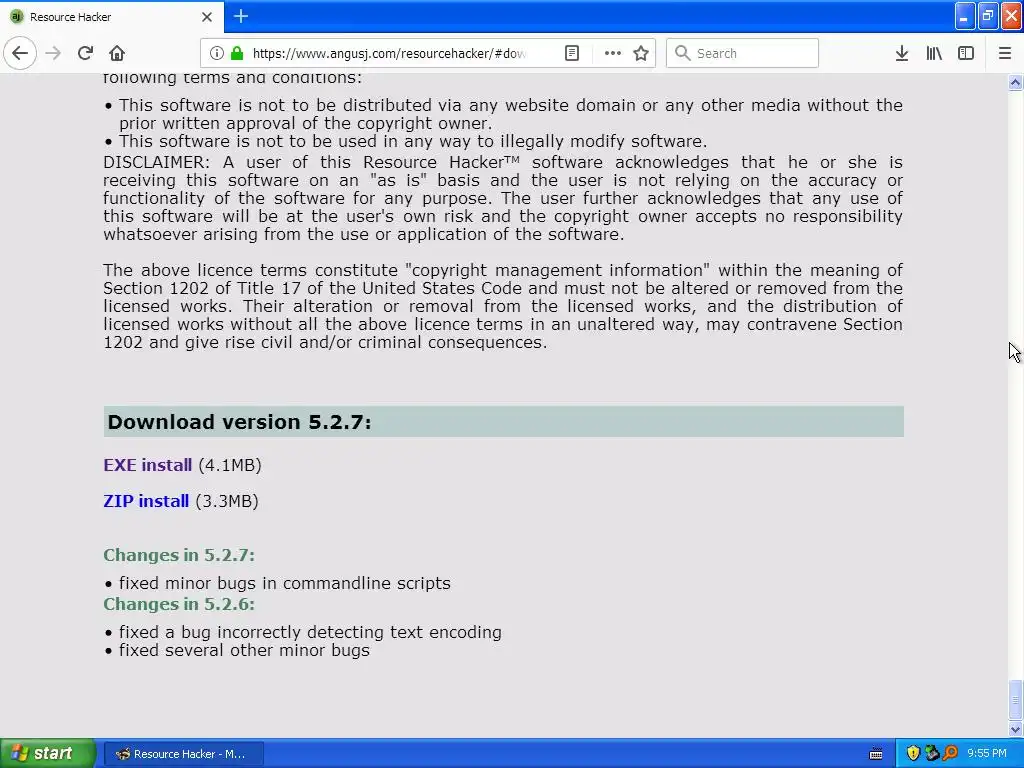Focus the Search box
Image resolution: width=1024 pixels, height=768 pixels.
[x=742, y=53]
